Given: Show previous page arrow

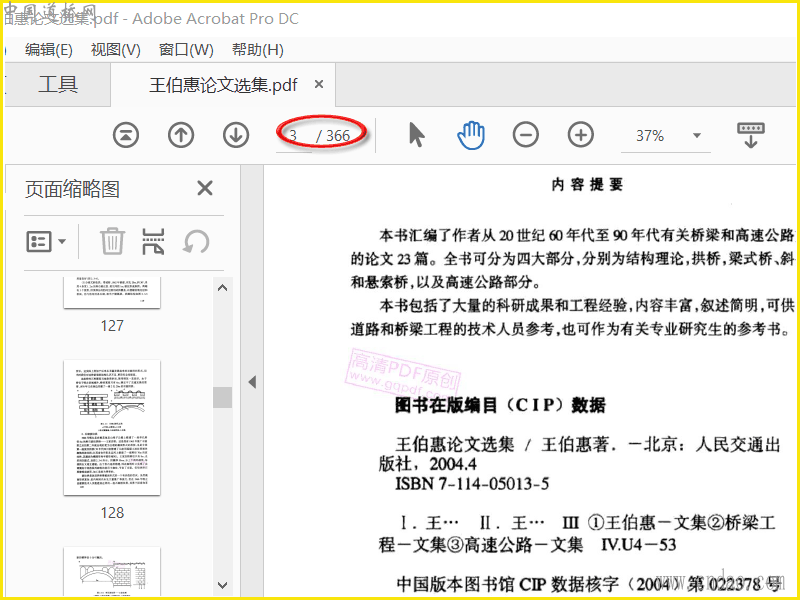Looking at the screenshot, I should tap(181, 135).
